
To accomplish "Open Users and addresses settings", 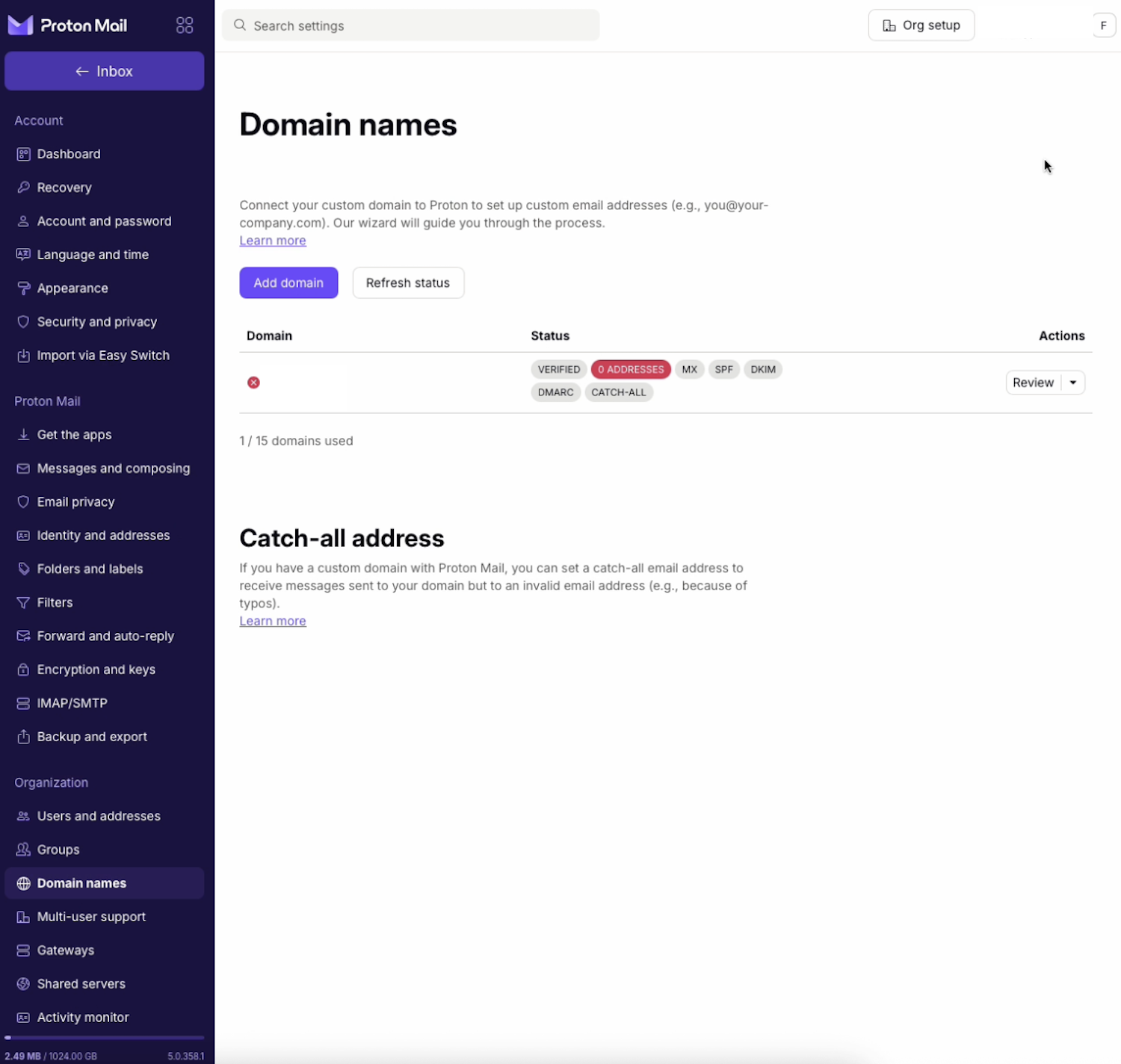I will tap(99, 816).
